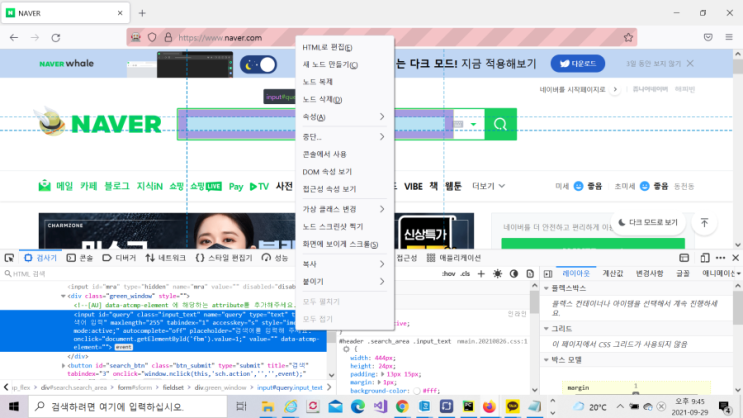Viewport: 743px width, 418px height.
Task: Open the Windows Start menu
Action: point(14,407)
